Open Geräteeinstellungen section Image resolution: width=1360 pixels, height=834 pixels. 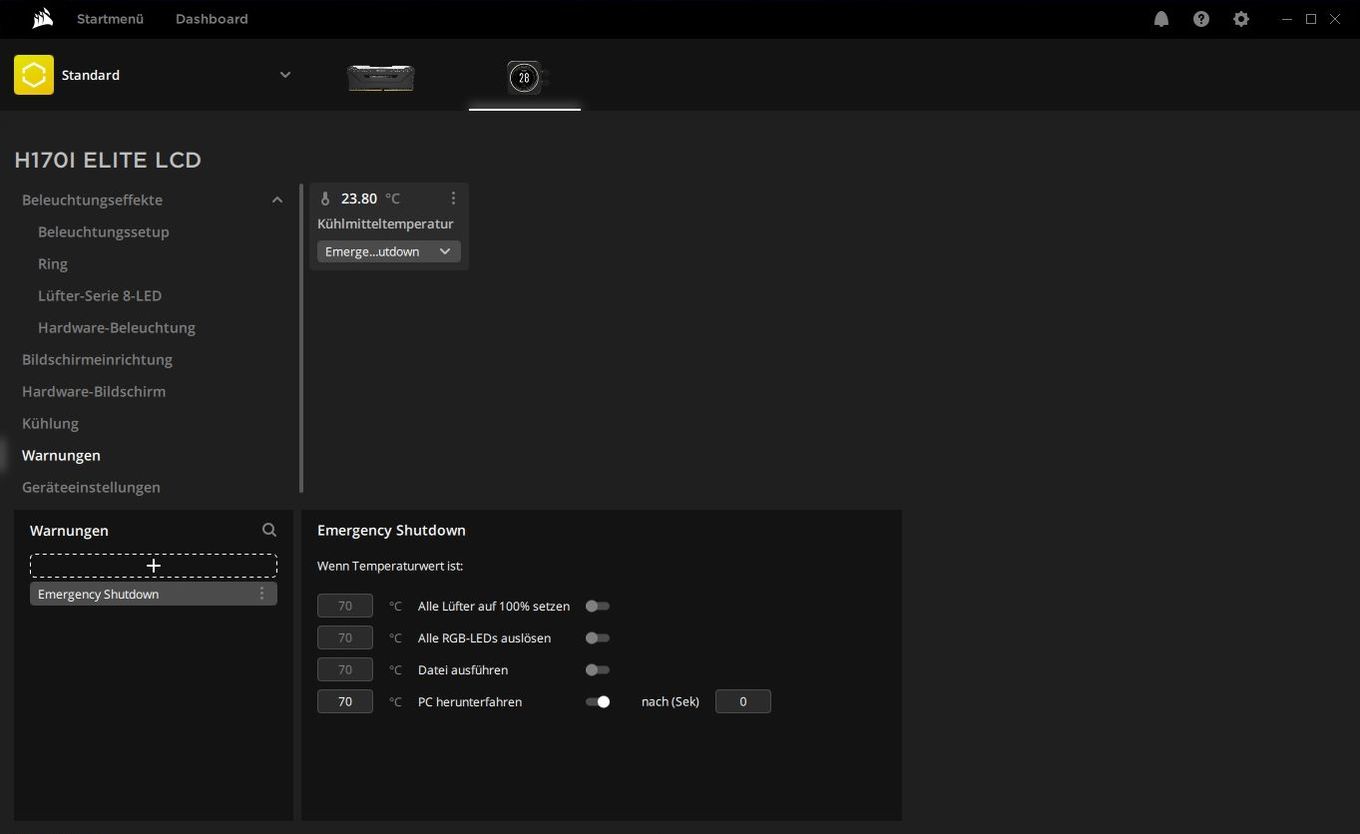tap(91, 488)
